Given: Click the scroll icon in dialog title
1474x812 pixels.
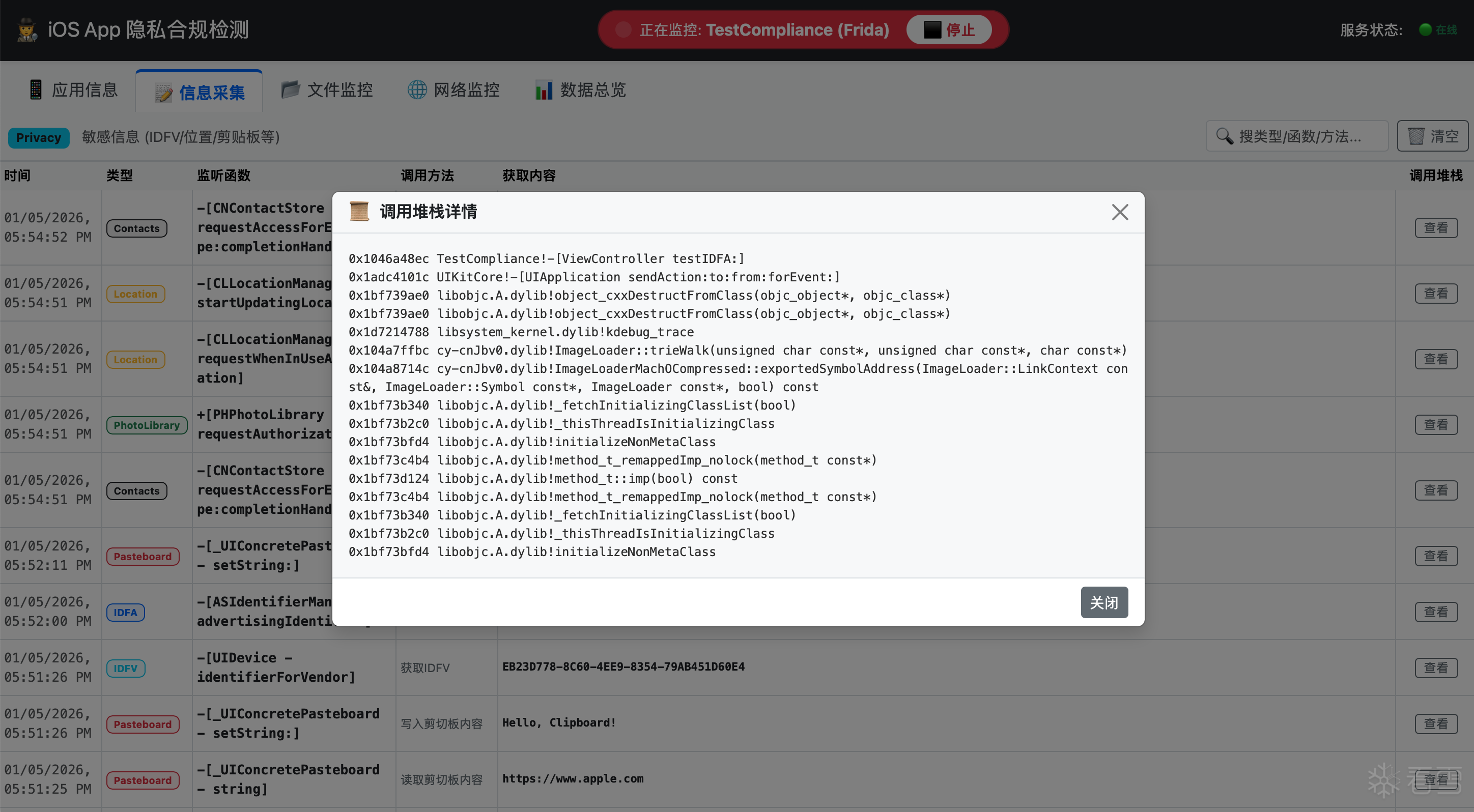Looking at the screenshot, I should [x=359, y=212].
